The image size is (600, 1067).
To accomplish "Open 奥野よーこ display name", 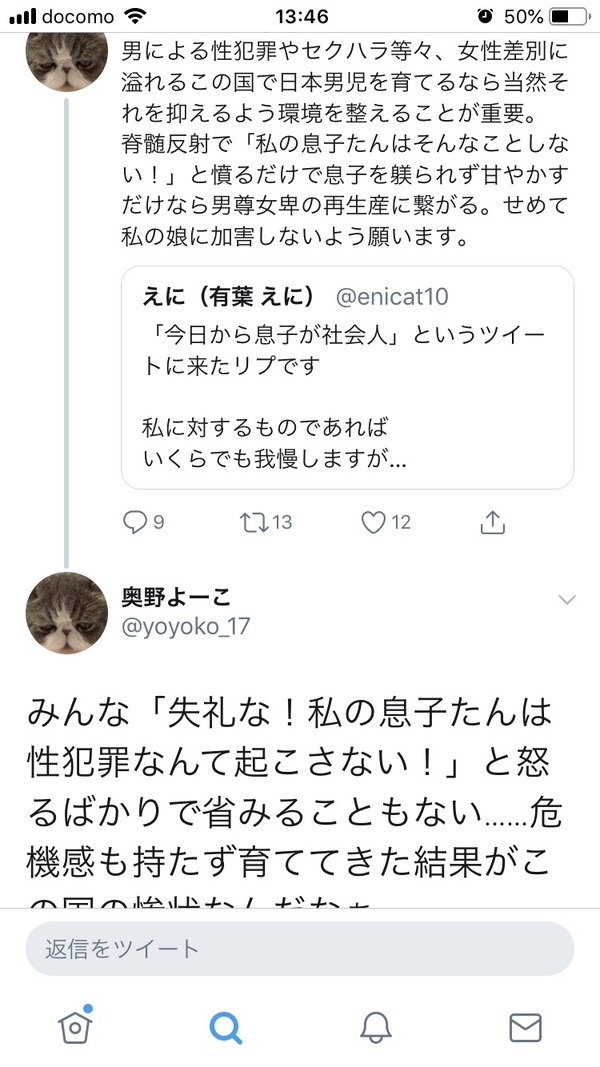I will [176, 597].
